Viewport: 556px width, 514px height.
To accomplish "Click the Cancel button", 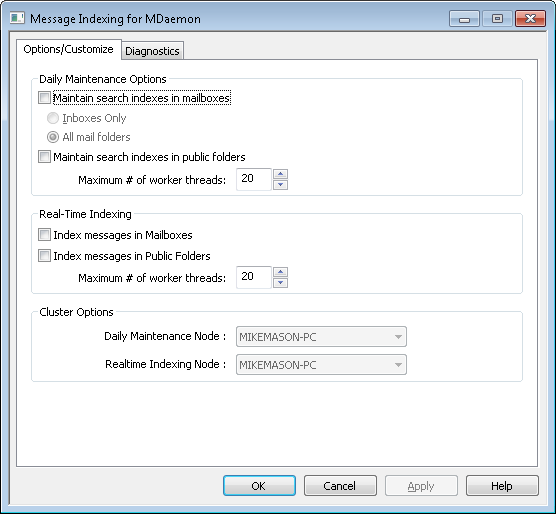I will pos(340,486).
